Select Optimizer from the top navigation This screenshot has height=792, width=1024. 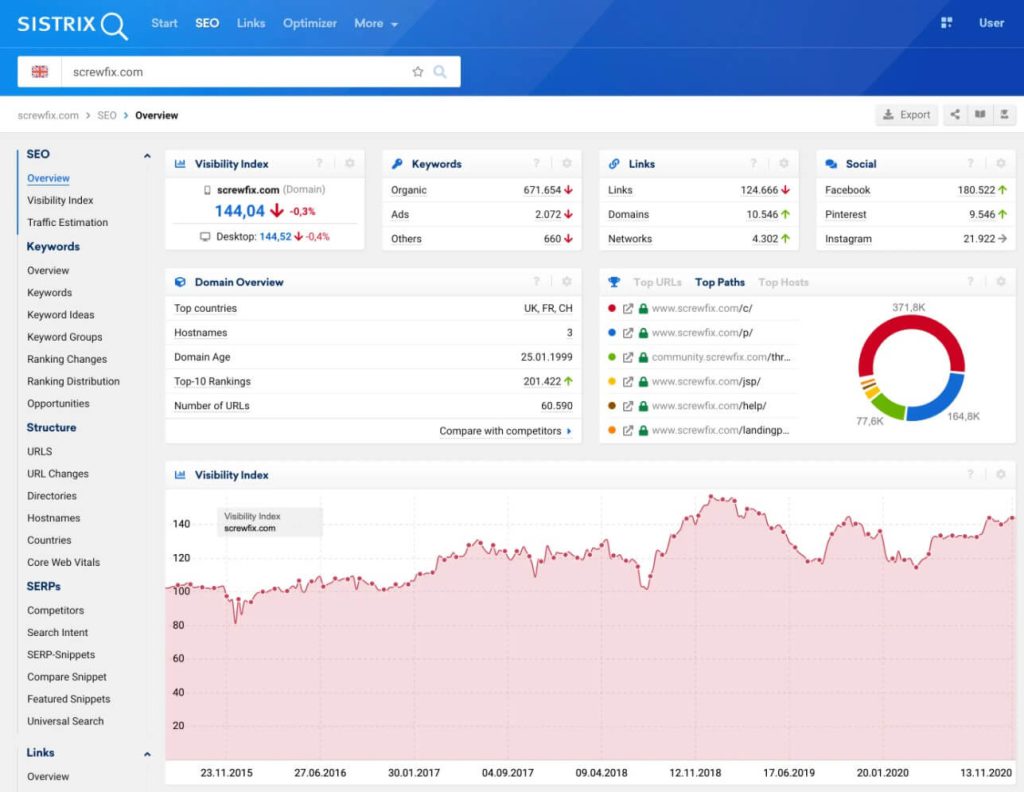coord(310,23)
